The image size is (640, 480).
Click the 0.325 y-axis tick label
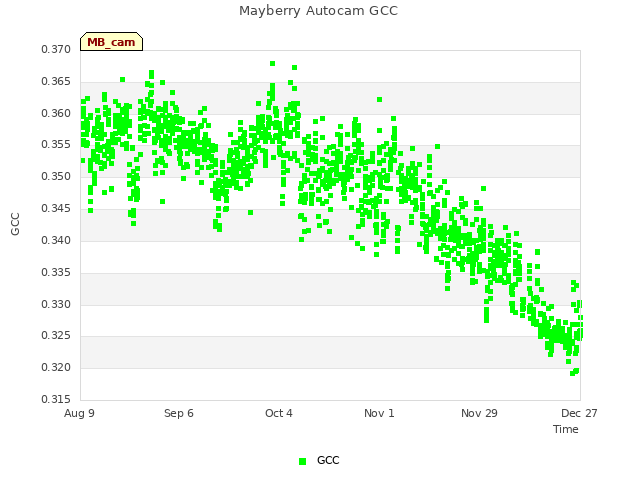pos(56,336)
